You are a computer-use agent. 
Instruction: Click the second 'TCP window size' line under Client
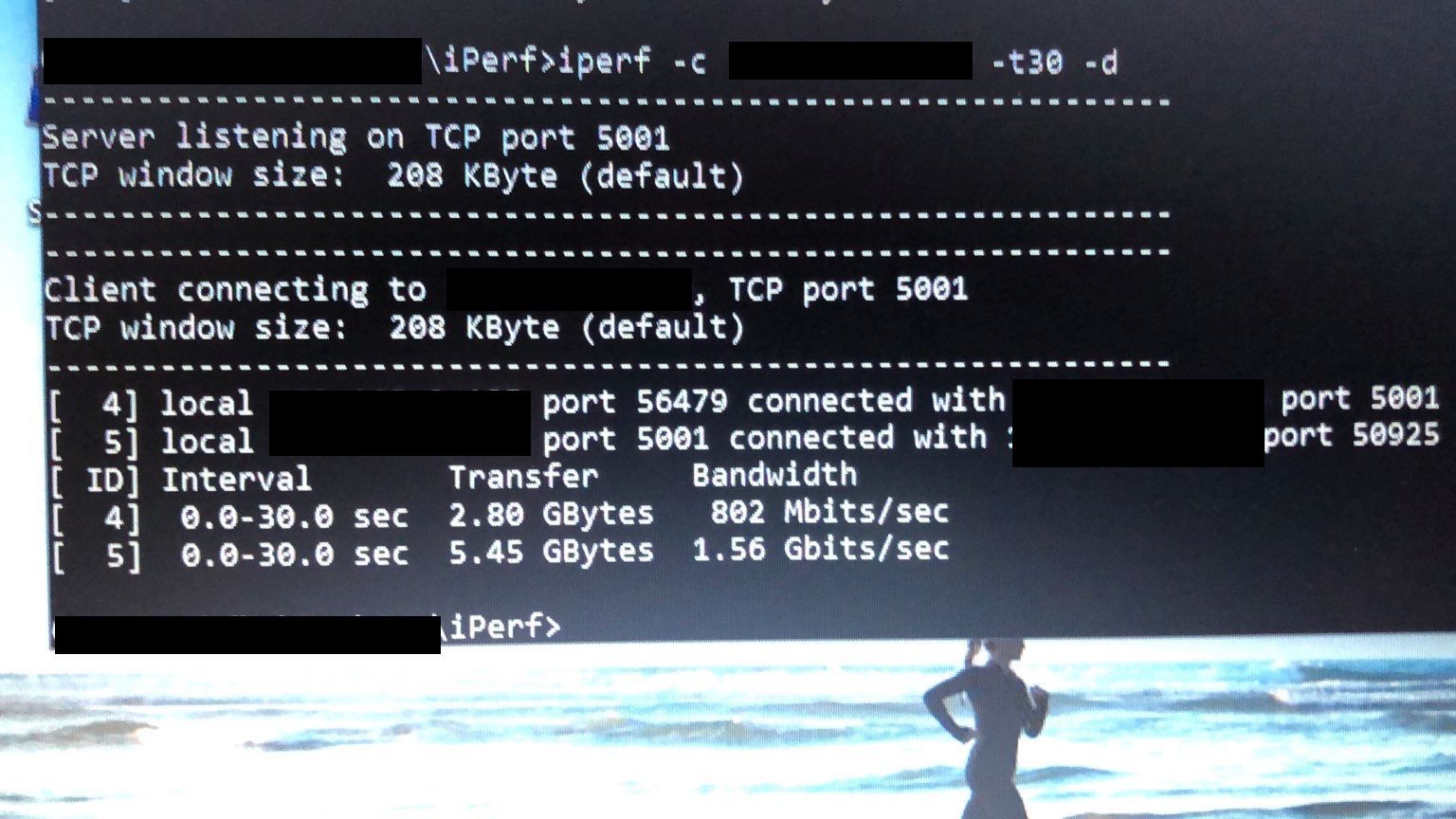click(394, 328)
